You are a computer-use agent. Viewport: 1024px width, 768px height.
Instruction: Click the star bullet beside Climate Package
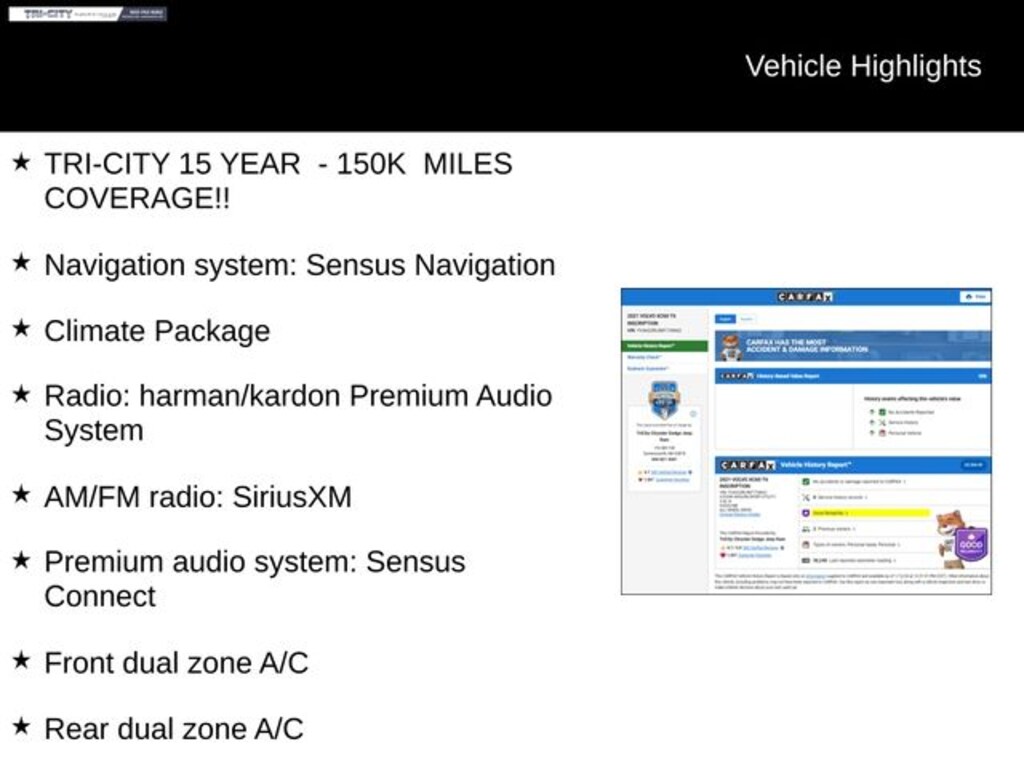pyautogui.click(x=21, y=329)
